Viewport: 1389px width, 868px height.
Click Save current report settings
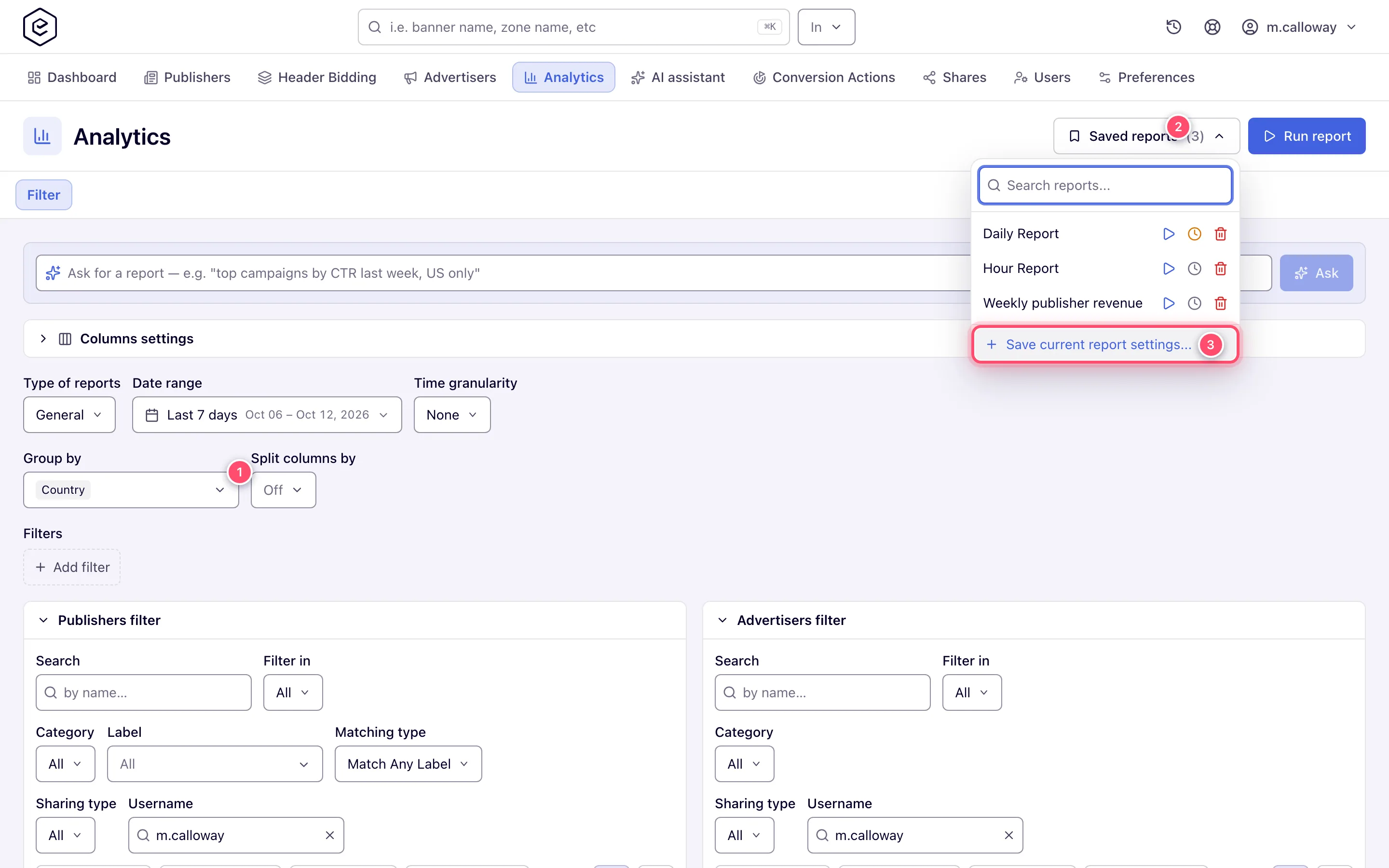1105,344
